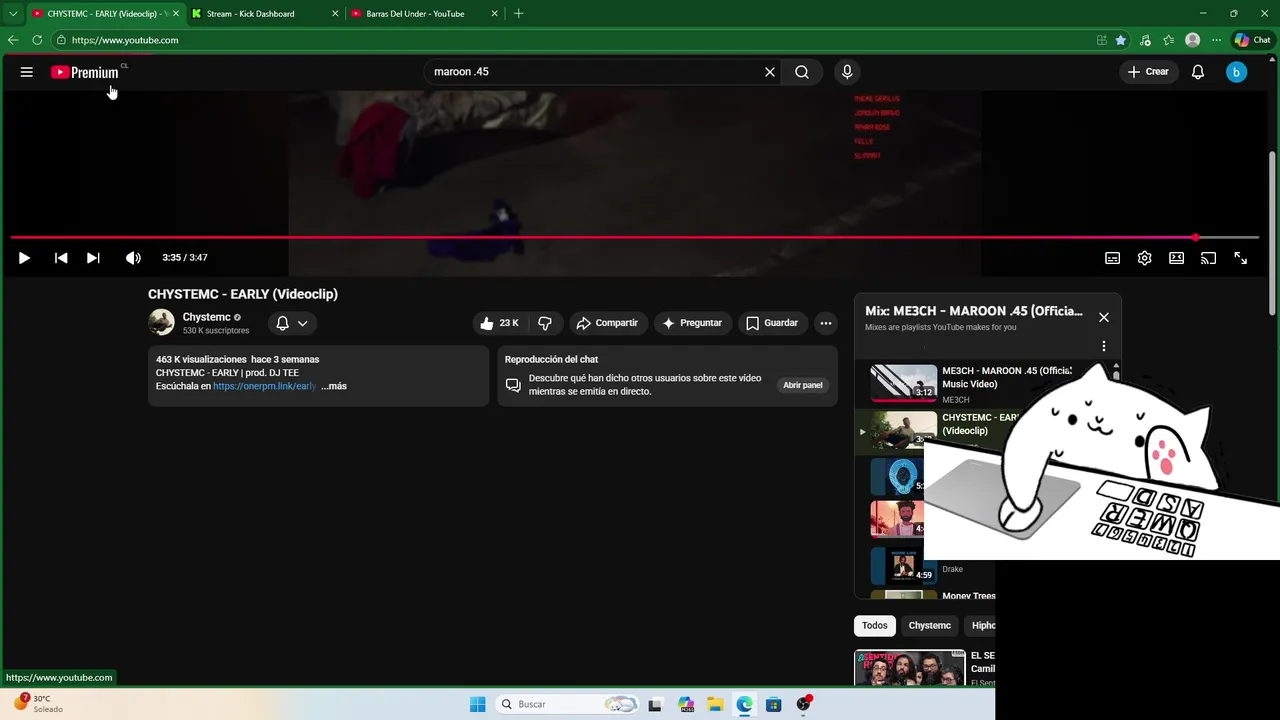Clear the search box with the X
Viewport: 1280px width, 720px height.
[770, 72]
